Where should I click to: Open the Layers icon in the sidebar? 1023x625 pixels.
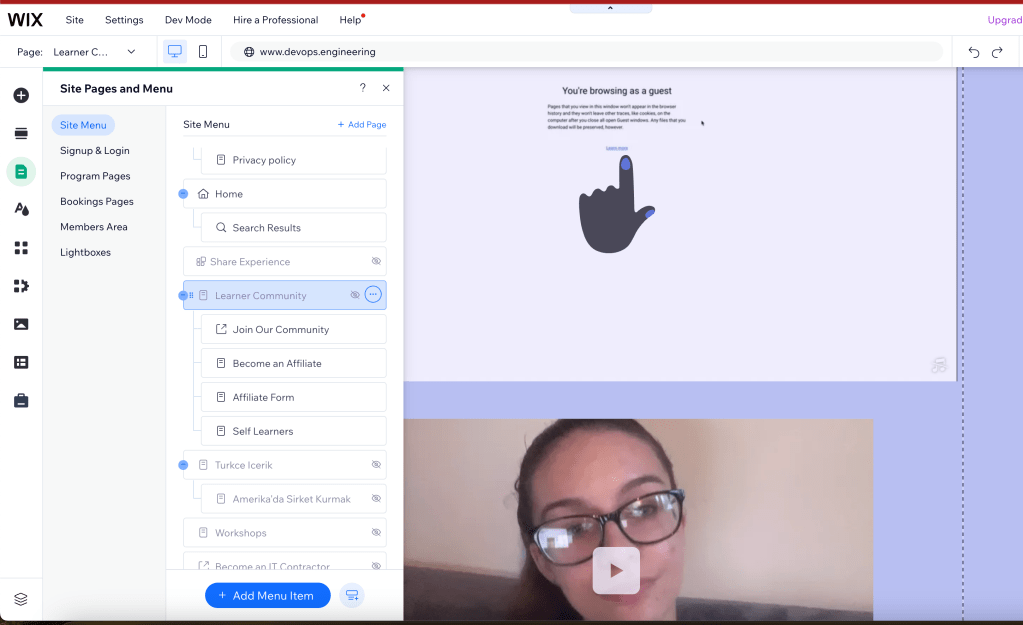pyautogui.click(x=21, y=599)
